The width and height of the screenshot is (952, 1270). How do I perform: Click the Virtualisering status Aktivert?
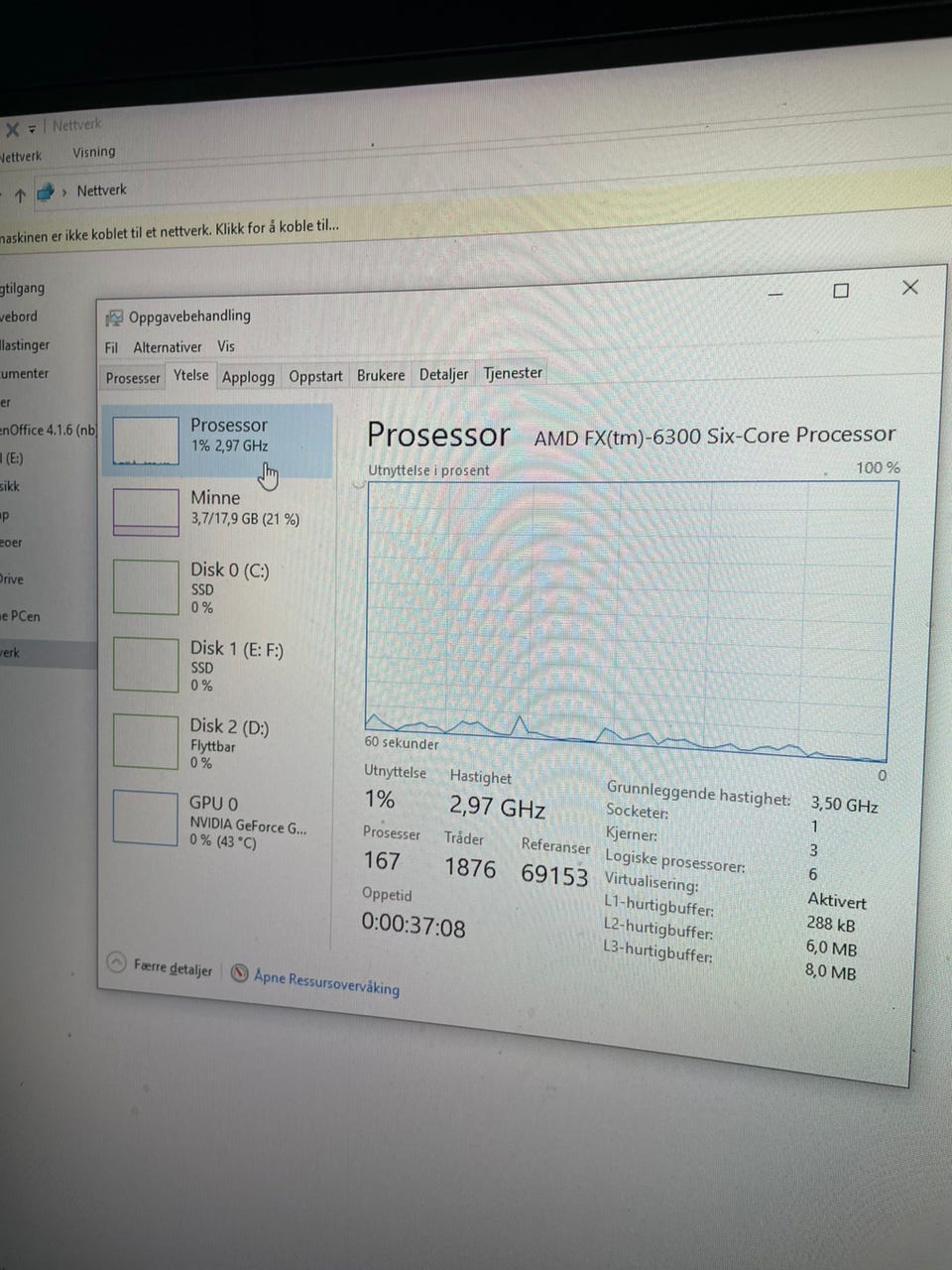pyautogui.click(x=836, y=901)
